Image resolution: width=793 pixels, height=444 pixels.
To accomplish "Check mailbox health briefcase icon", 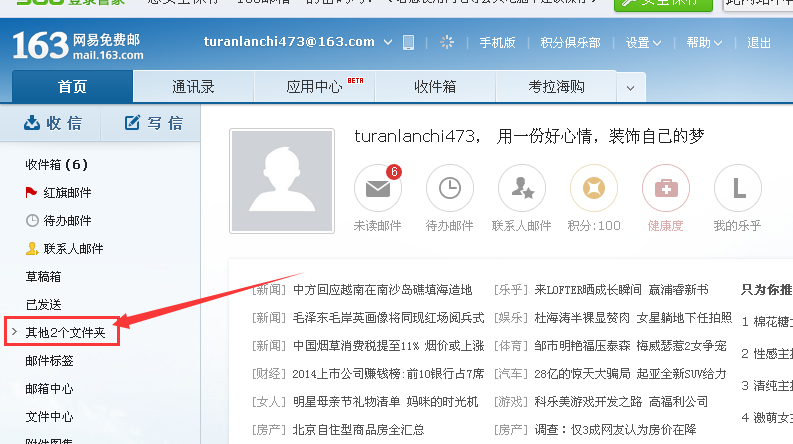I will 666,188.
